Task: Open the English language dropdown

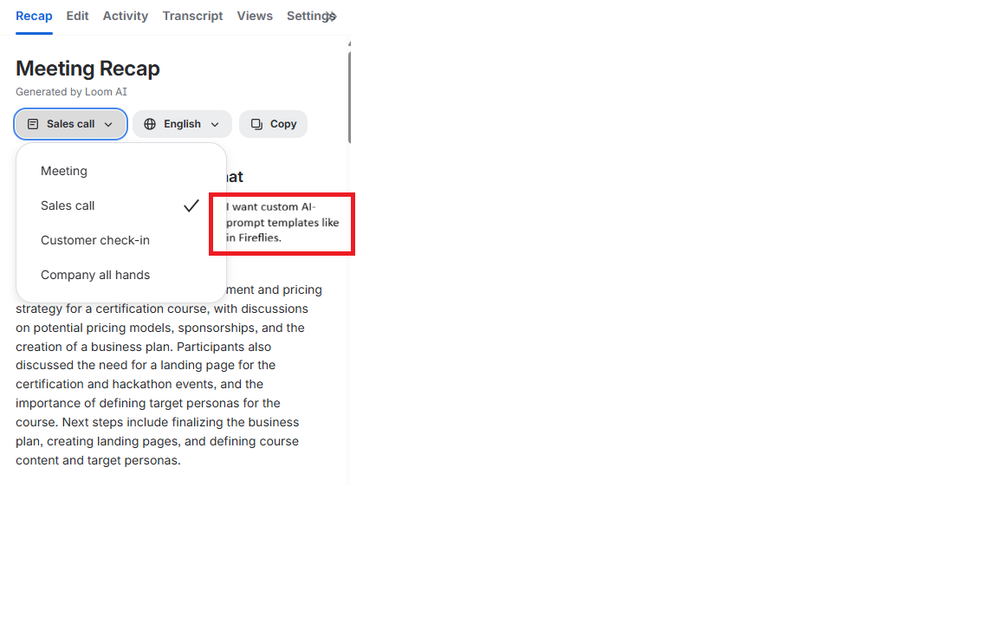Action: click(182, 124)
